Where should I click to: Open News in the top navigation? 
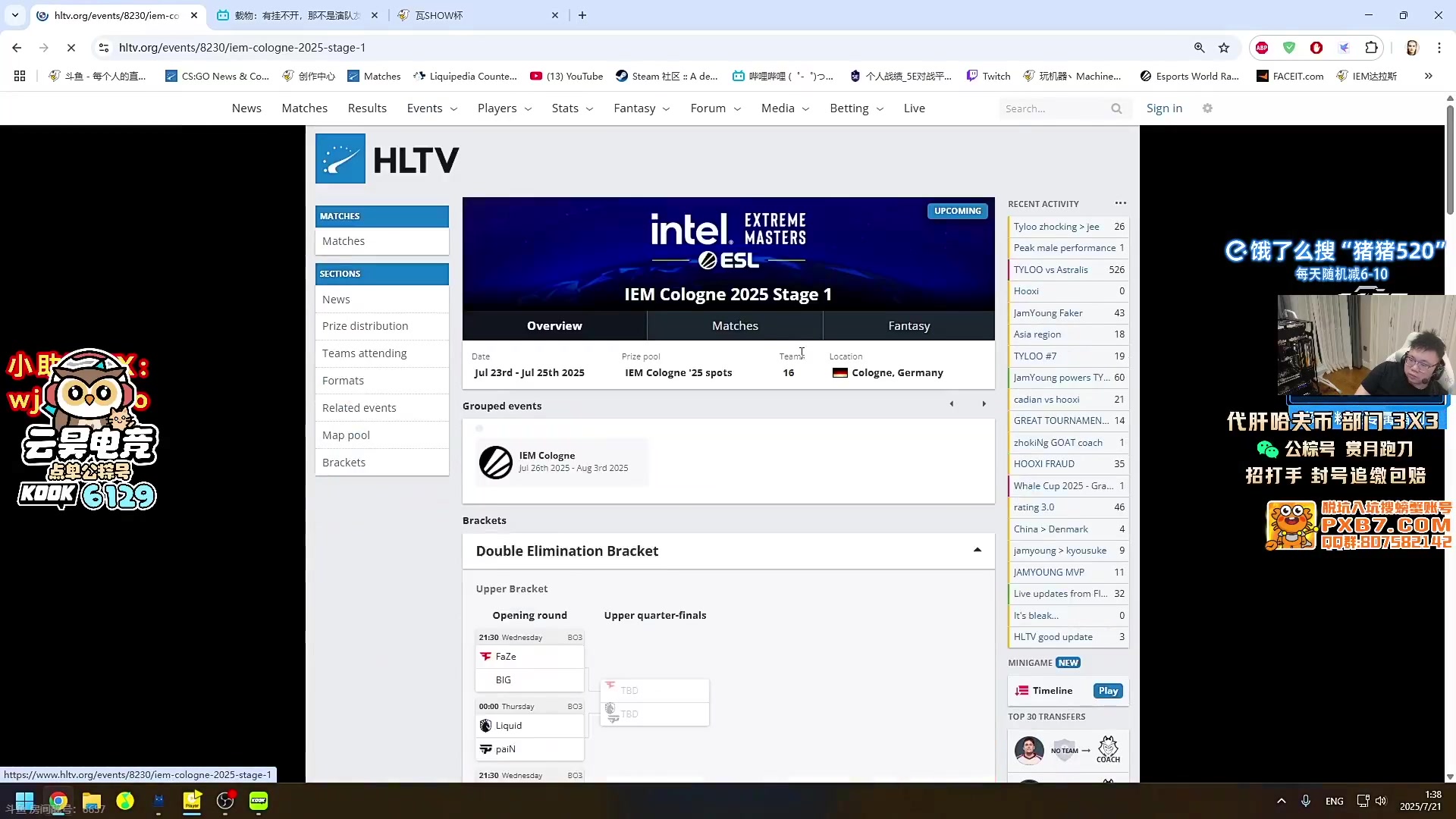(246, 108)
